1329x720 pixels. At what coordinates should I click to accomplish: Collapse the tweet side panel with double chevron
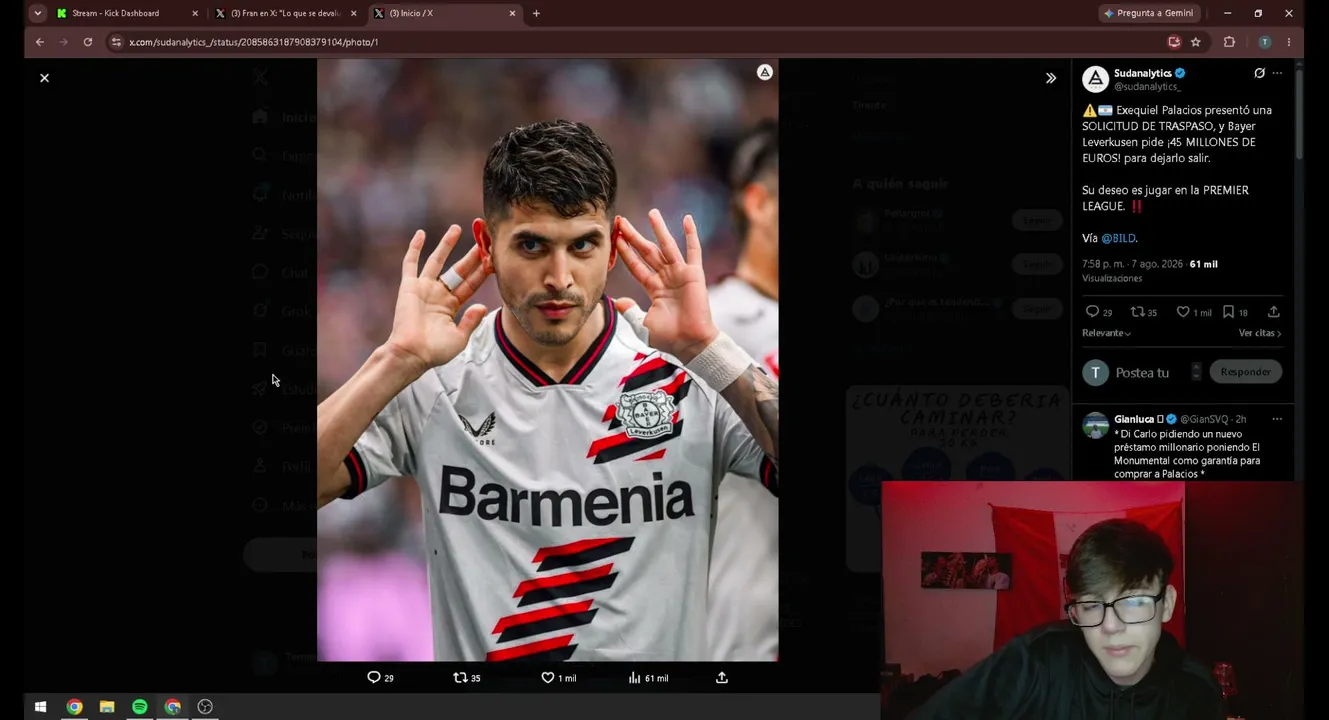tap(1051, 78)
